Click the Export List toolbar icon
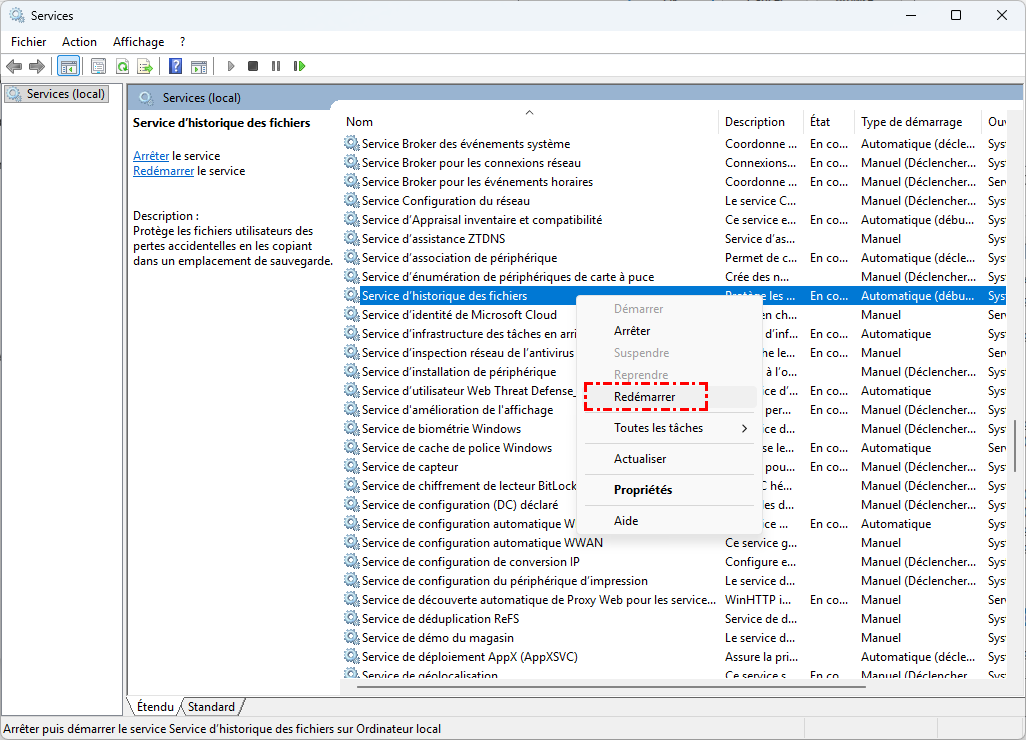 (145, 66)
